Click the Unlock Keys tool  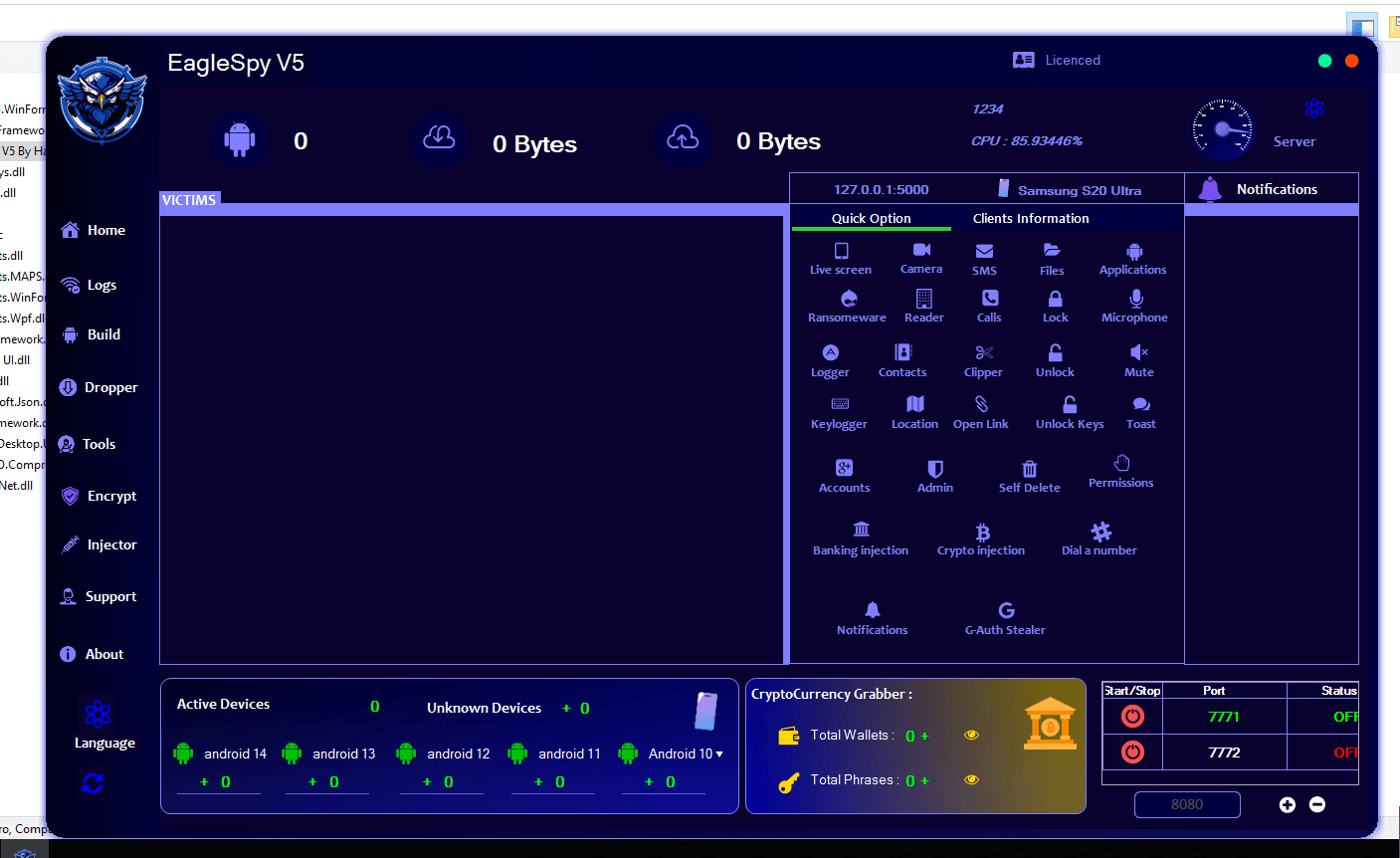[x=1069, y=411]
